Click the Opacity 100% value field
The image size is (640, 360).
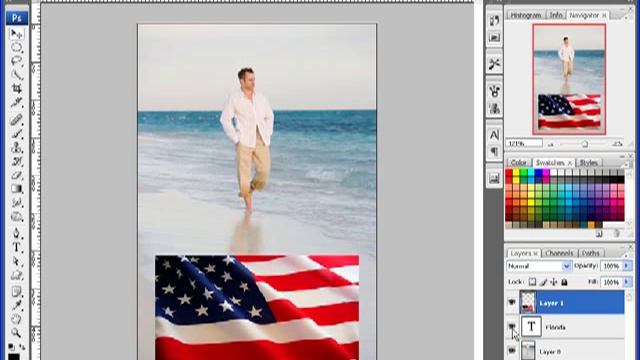click(611, 266)
